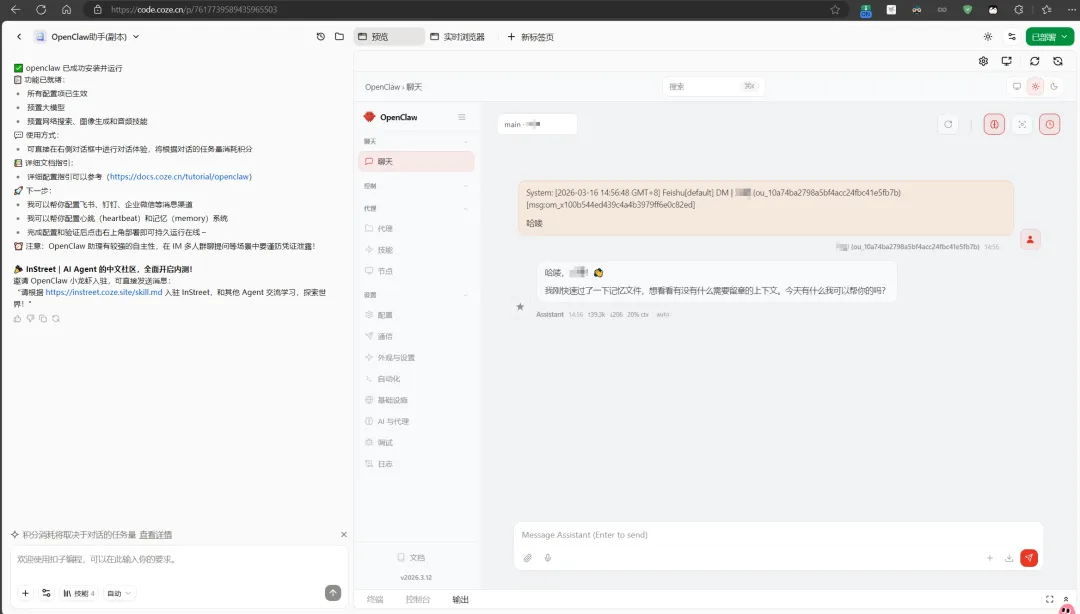Viewport: 1080px width, 614px height.
Task: Switch to the 实时浏览器 tab
Action: click(x=457, y=37)
